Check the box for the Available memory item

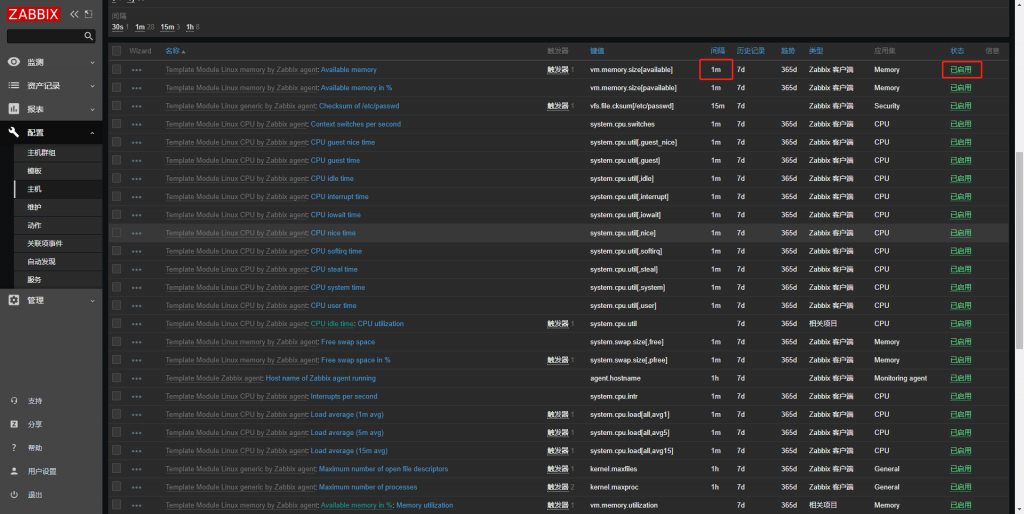116,69
